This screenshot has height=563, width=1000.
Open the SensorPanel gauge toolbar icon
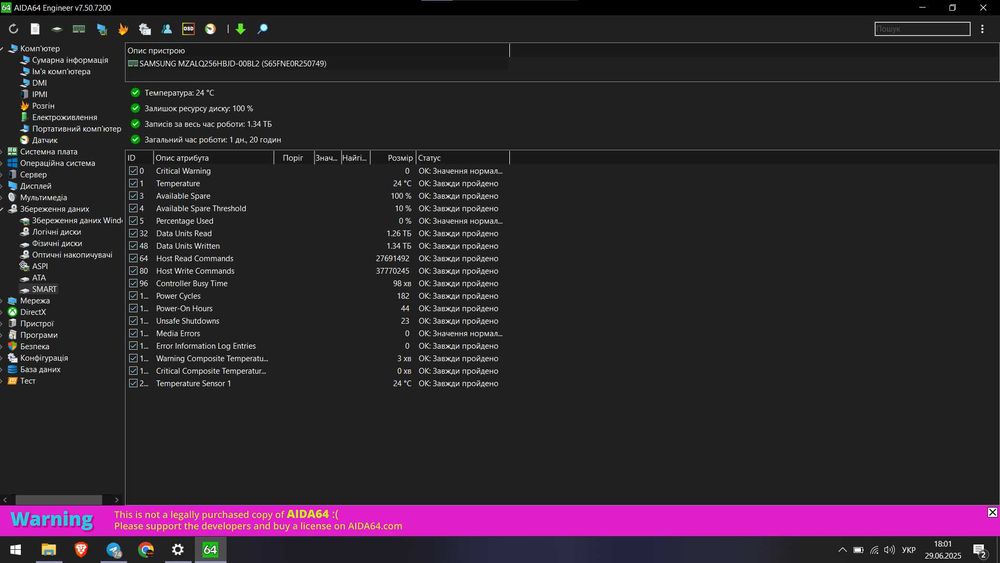click(210, 29)
